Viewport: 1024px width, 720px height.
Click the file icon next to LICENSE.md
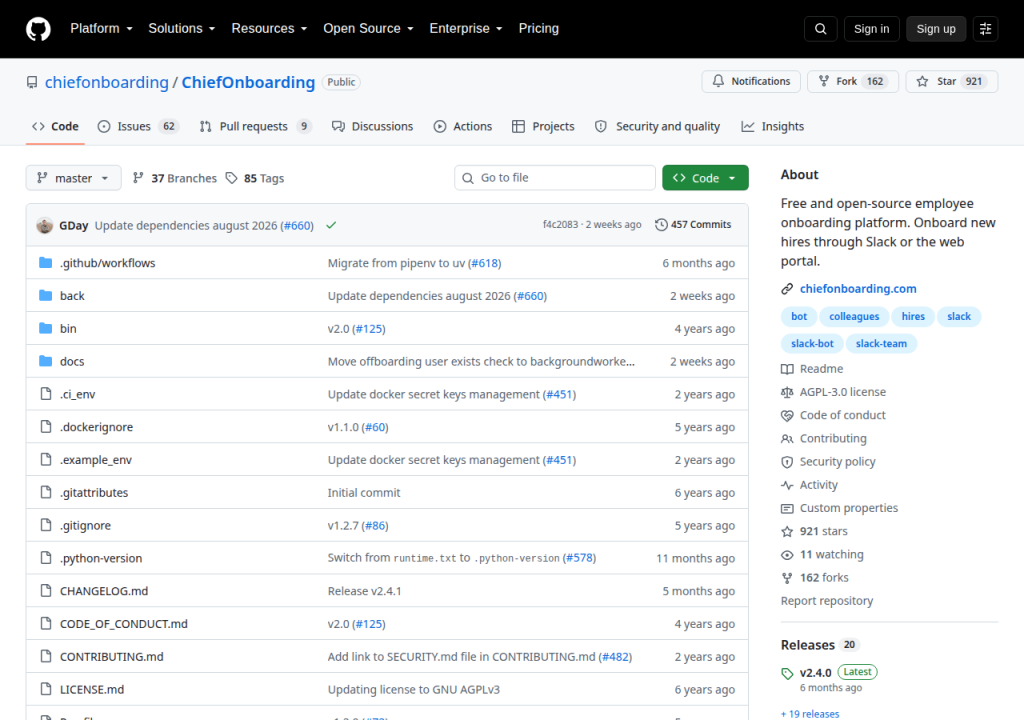click(46, 689)
